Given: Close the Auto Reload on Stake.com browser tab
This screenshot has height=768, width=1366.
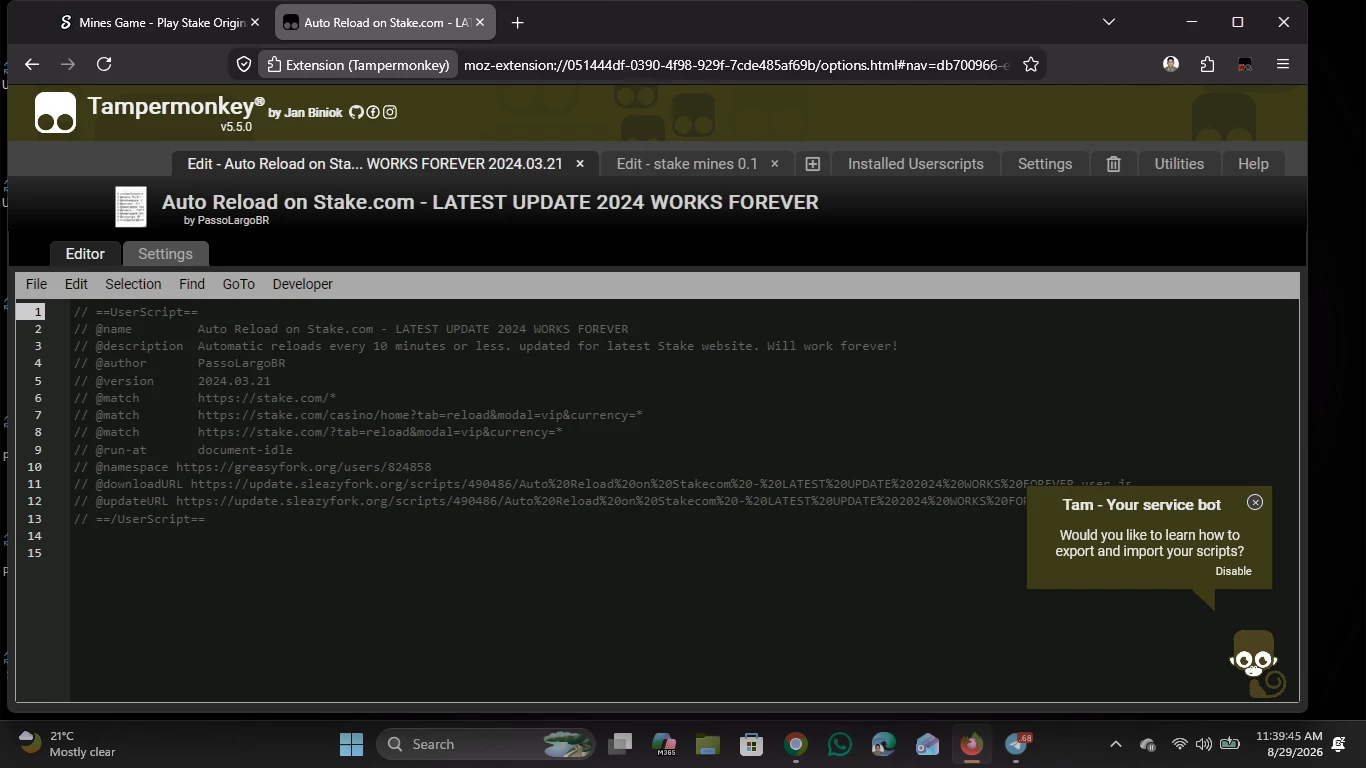Looking at the screenshot, I should coord(481,22).
